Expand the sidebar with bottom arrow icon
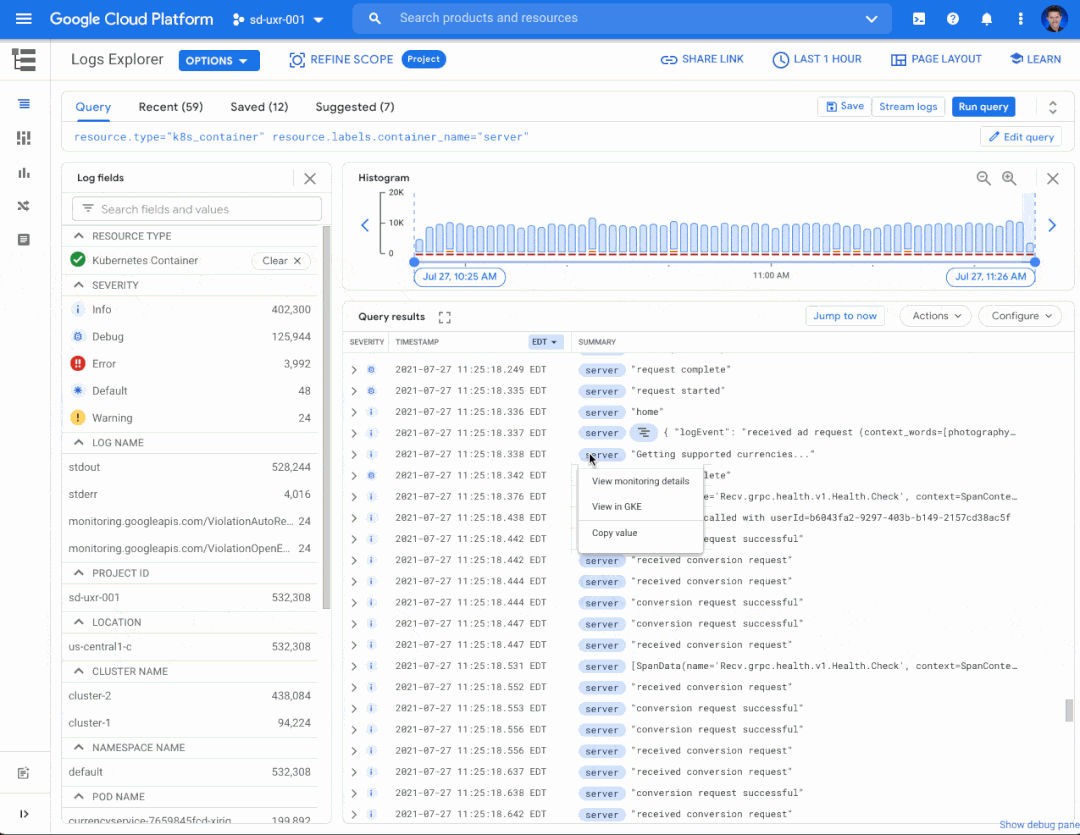The image size is (1080, 835). point(24,814)
